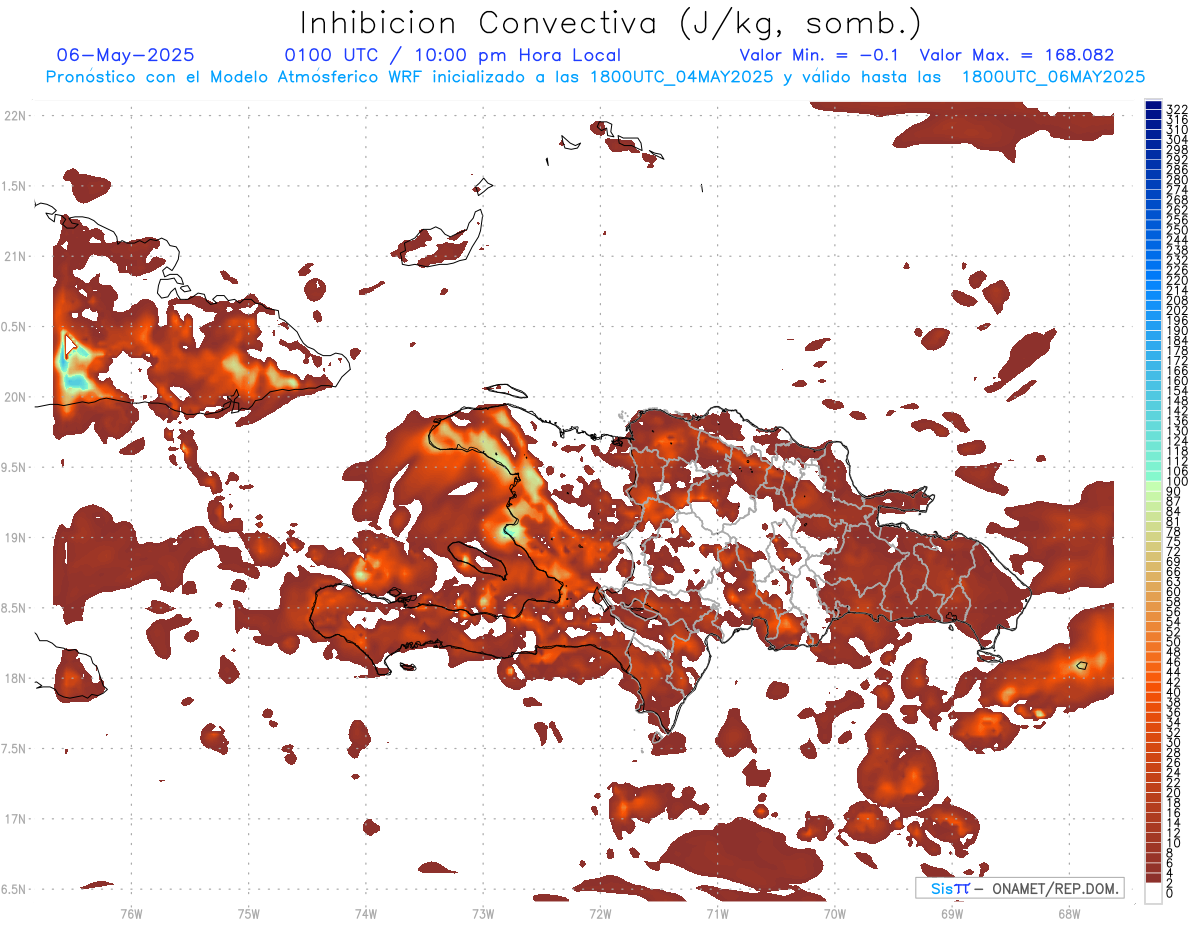Click the "ONAMET/REP.DOM." credit label
Viewport: 1200px width, 927px height.
click(1054, 888)
